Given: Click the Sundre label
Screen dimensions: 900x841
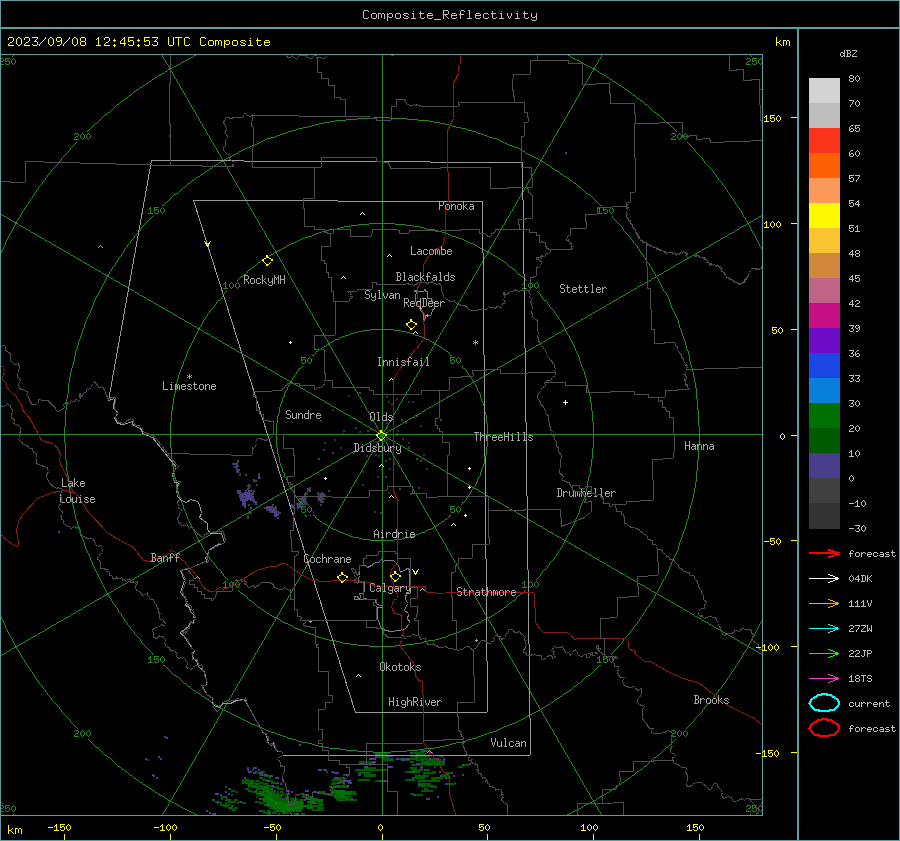Looking at the screenshot, I should (x=303, y=415).
